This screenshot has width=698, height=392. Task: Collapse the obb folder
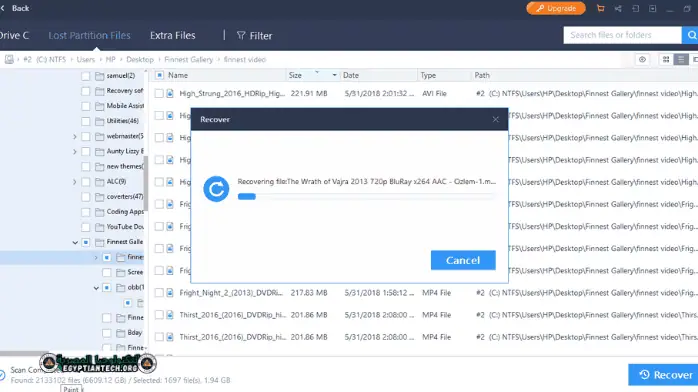click(96, 288)
